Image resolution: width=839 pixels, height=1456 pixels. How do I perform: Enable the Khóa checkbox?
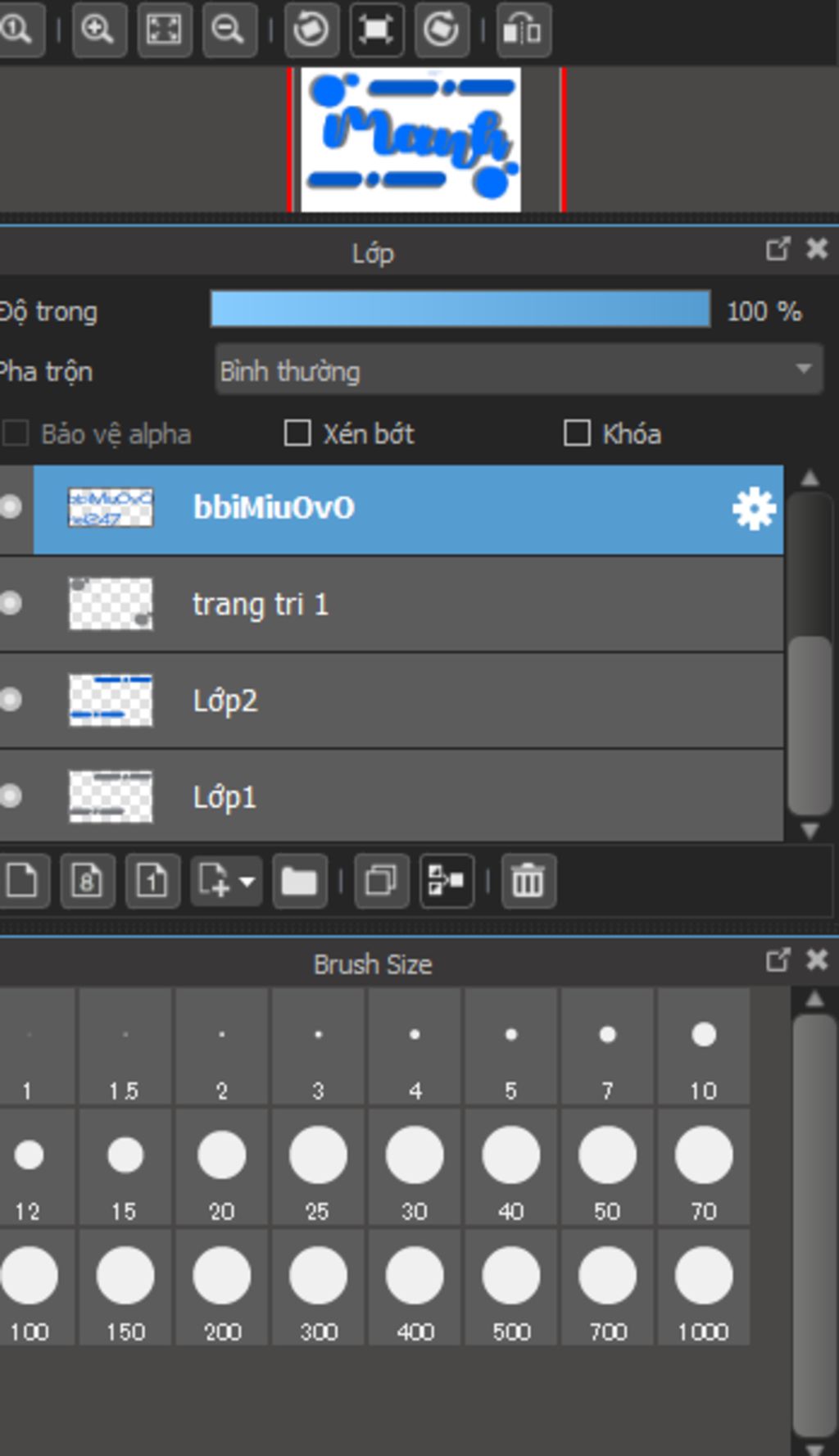click(577, 433)
